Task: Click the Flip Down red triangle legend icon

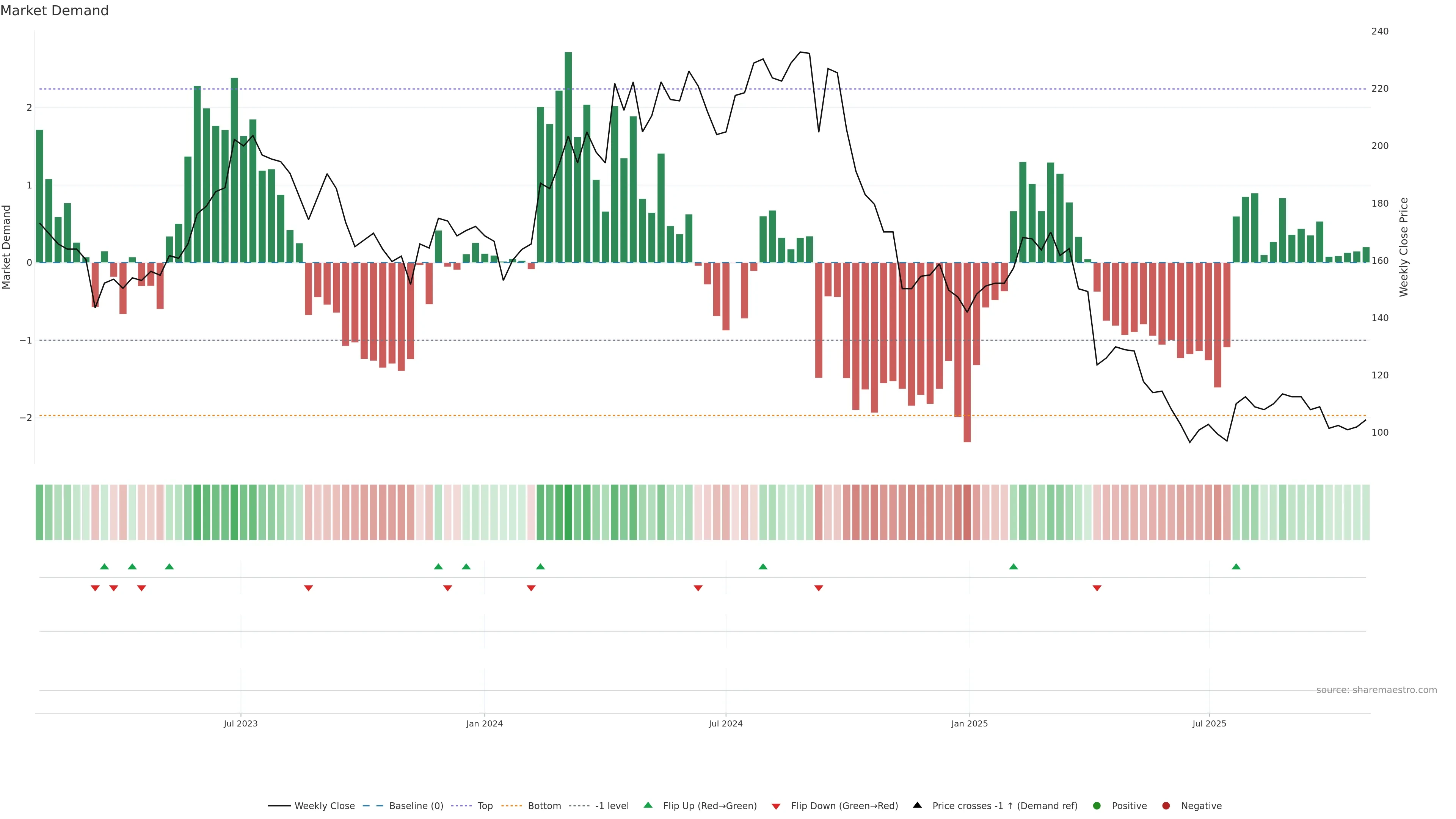Action: pos(776,806)
